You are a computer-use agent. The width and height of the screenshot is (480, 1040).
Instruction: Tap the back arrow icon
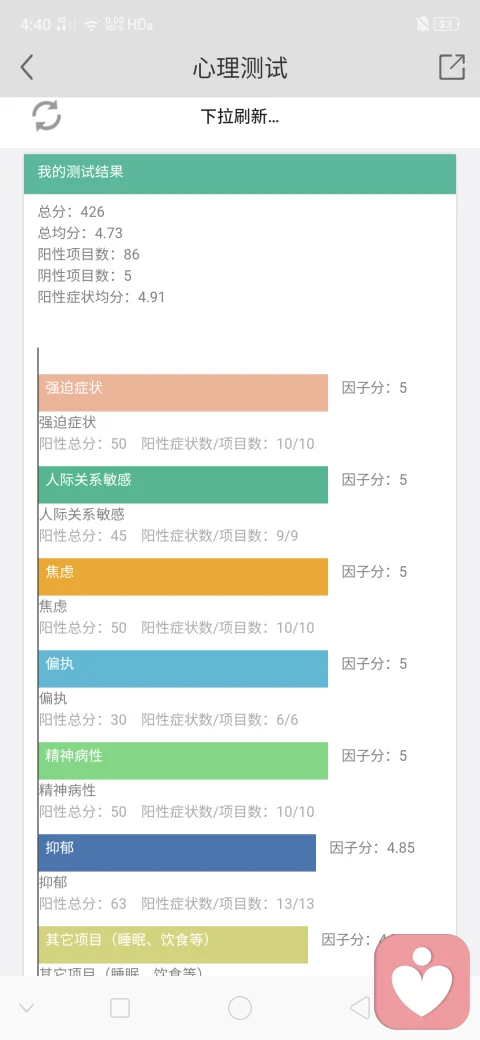(x=27, y=68)
